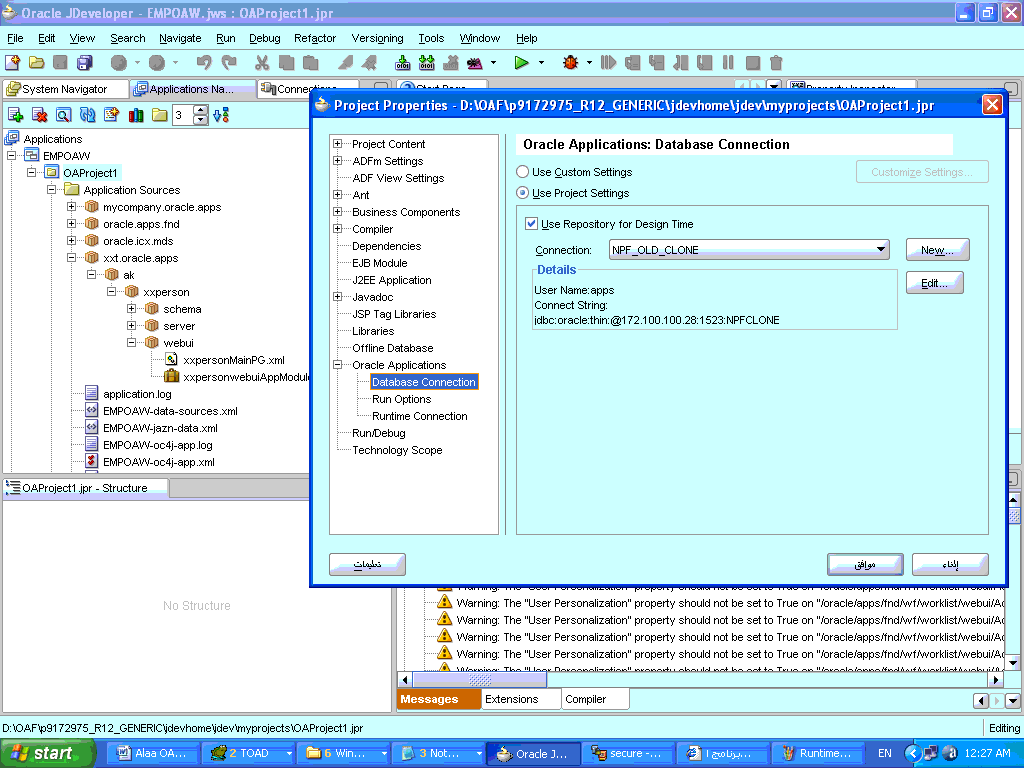
Task: Select Runtime Connection in properties tree
Action: click(x=420, y=415)
